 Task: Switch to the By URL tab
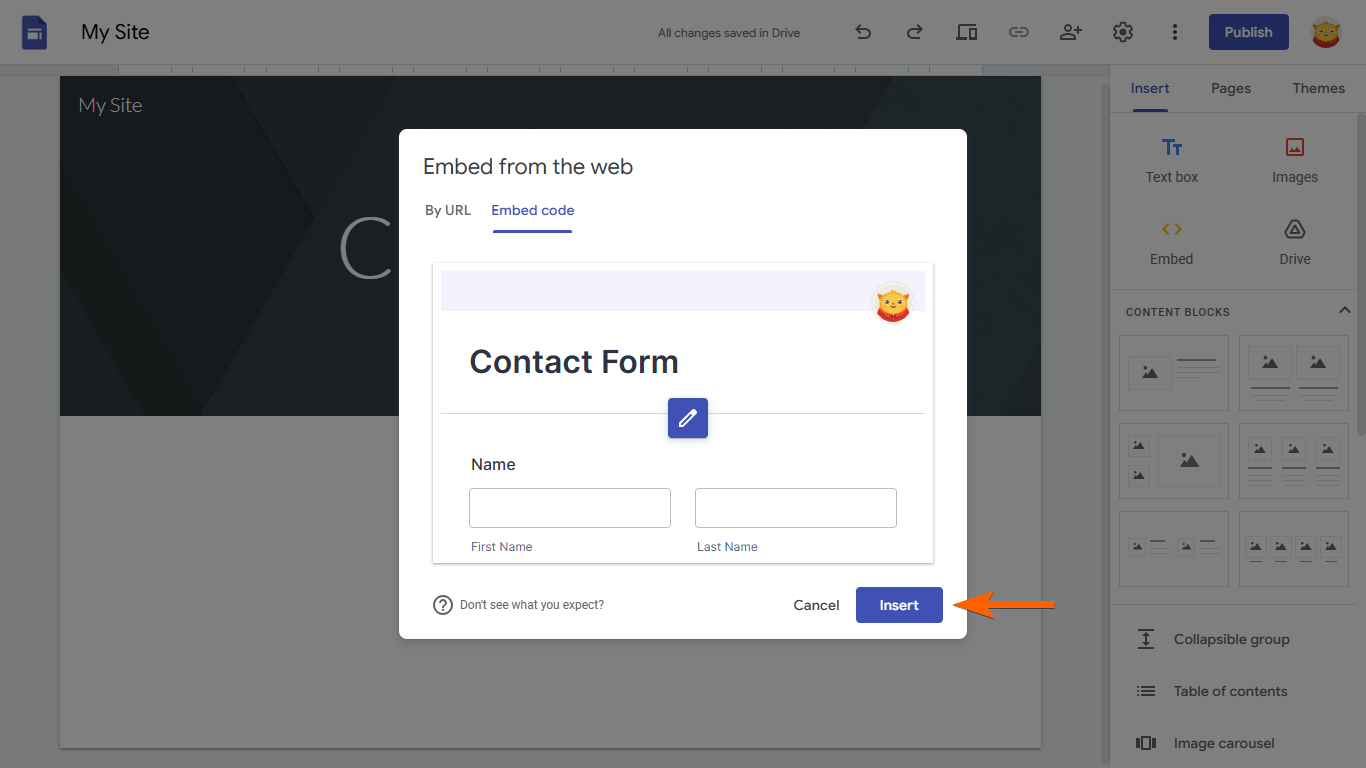point(448,210)
